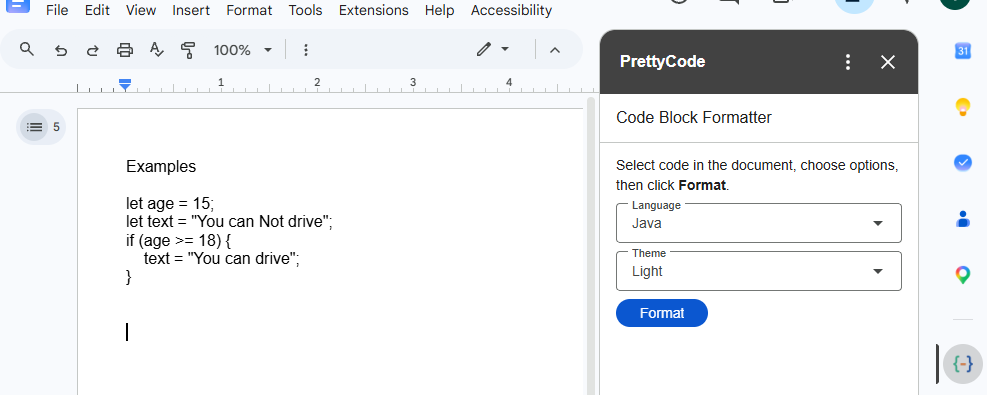This screenshot has width=987, height=395.
Task: Open the Tools menu
Action: (x=305, y=10)
